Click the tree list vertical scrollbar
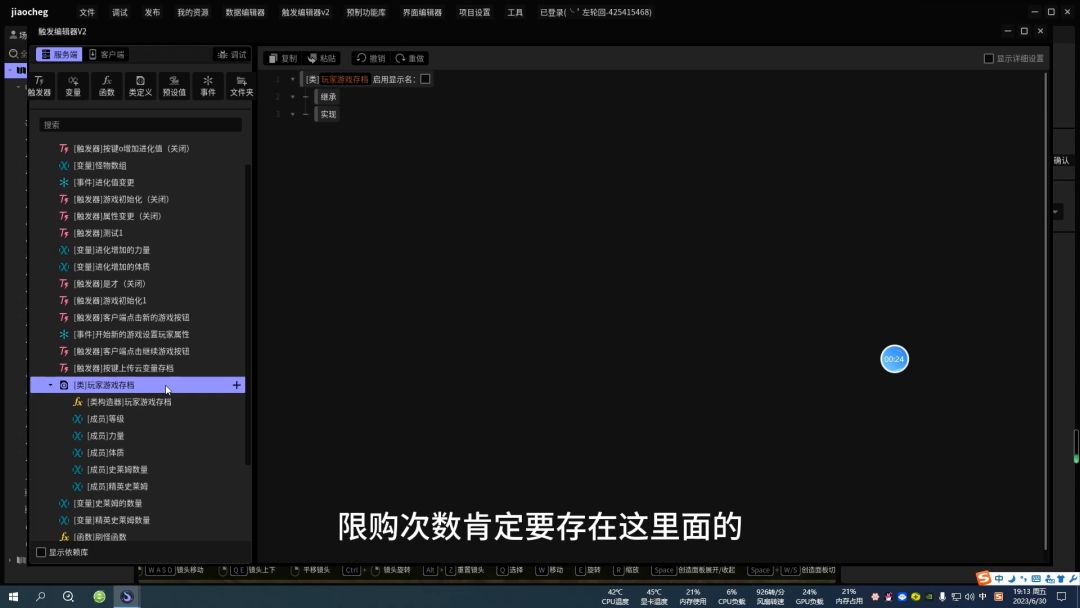Image resolution: width=1080 pixels, height=608 pixels. (x=248, y=310)
